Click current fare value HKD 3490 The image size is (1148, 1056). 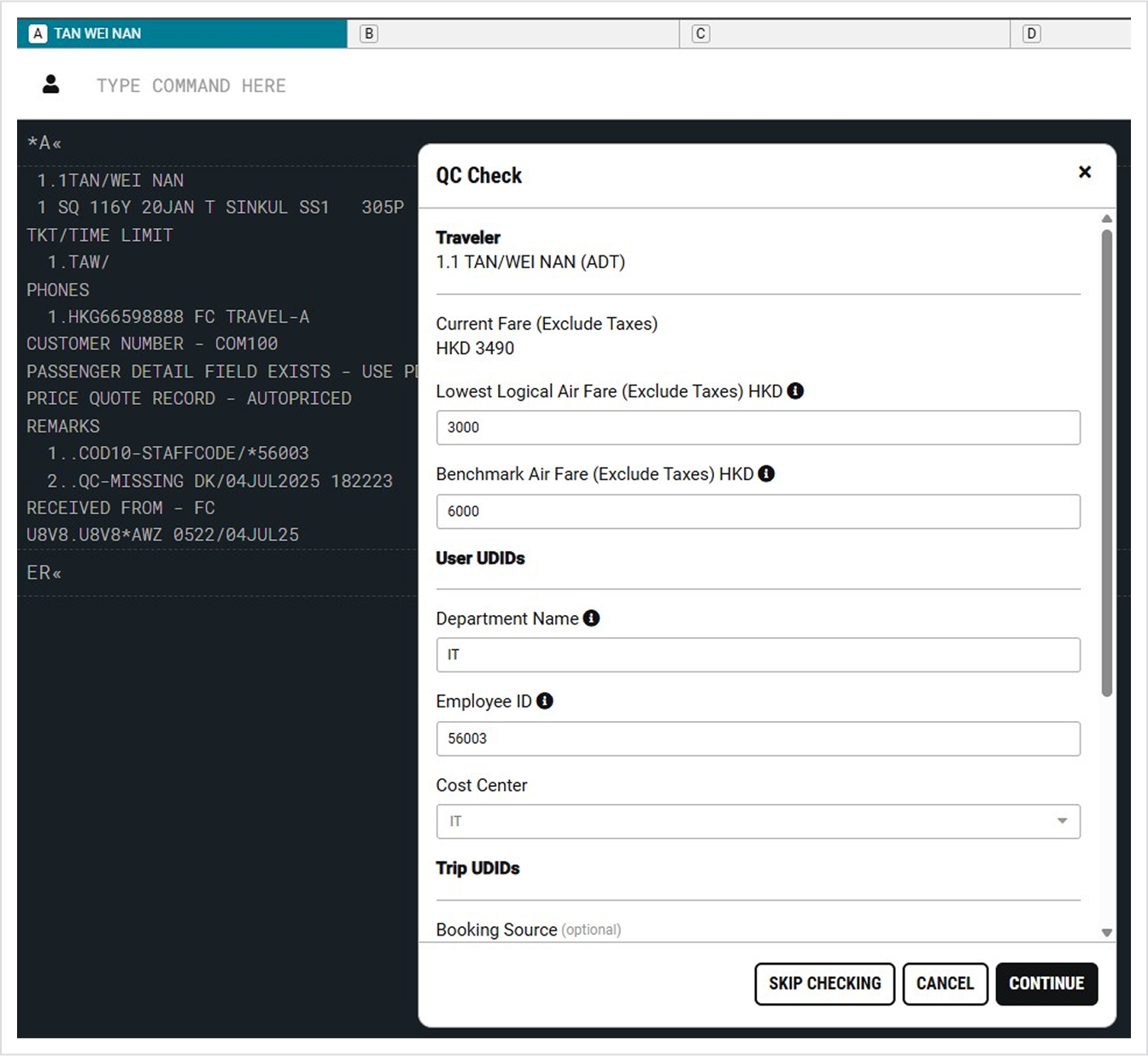(x=475, y=348)
